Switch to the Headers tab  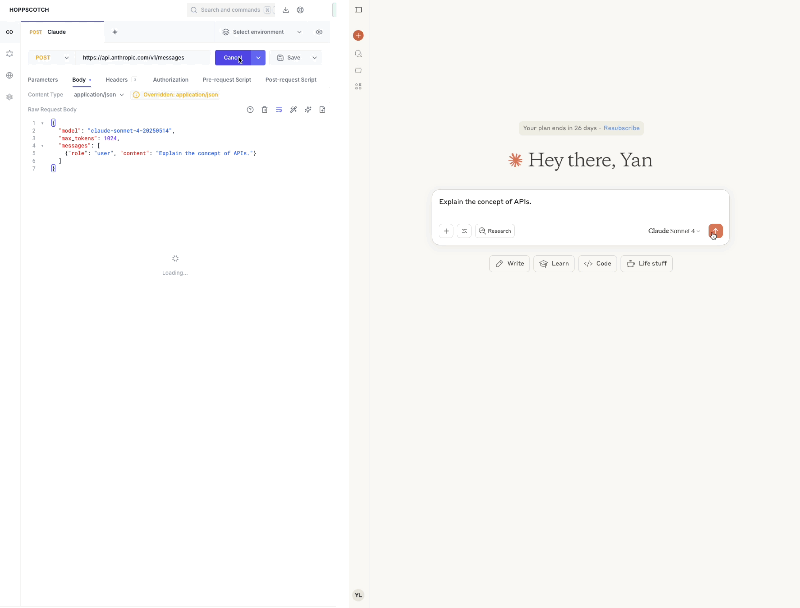(x=117, y=79)
